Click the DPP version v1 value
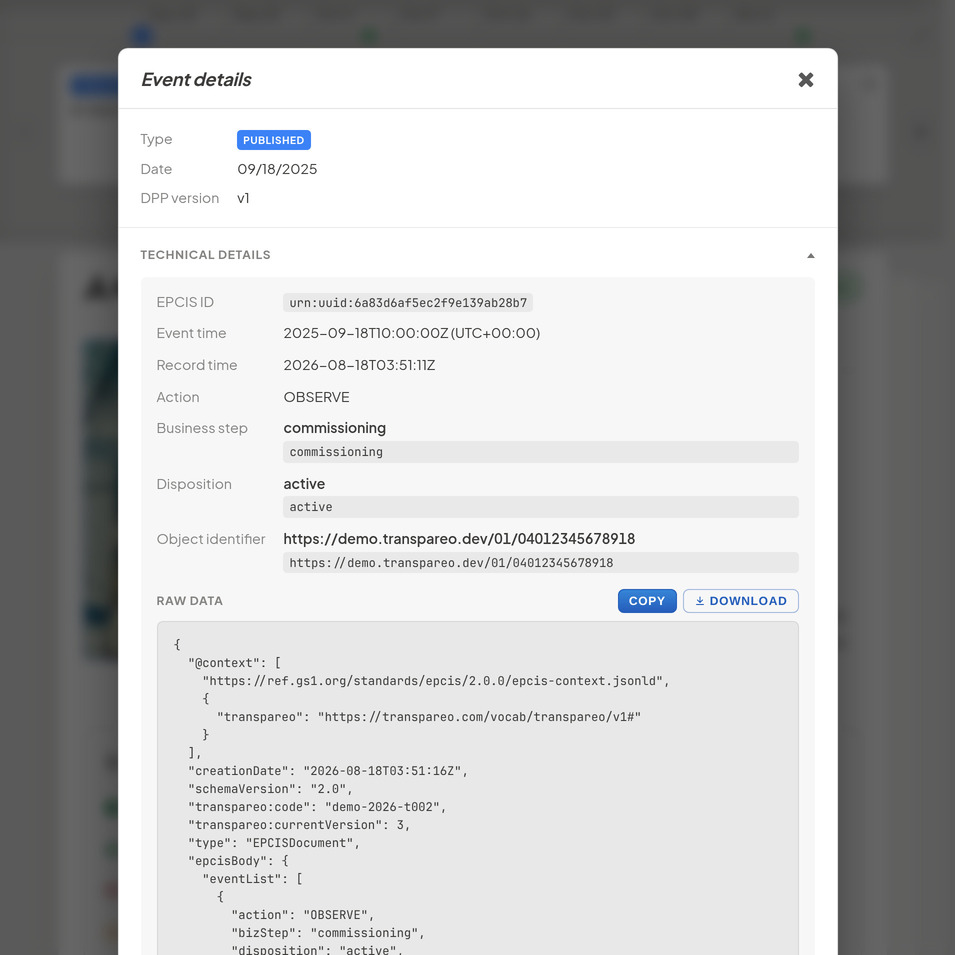Screen dimensions: 955x955 coord(243,198)
